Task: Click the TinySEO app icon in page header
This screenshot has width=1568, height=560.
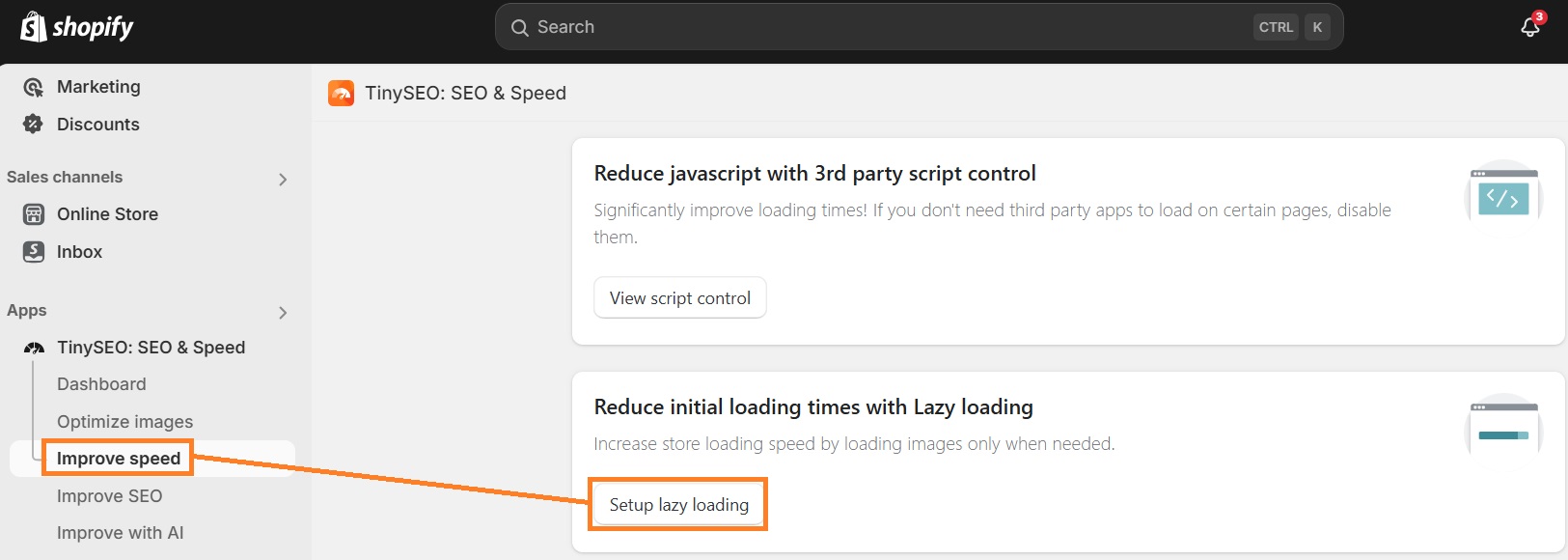Action: pyautogui.click(x=341, y=93)
